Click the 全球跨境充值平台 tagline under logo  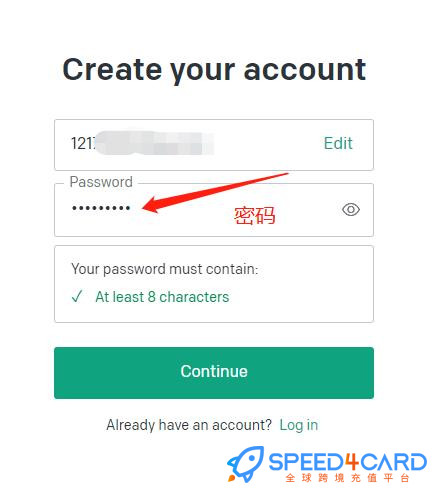[347, 478]
